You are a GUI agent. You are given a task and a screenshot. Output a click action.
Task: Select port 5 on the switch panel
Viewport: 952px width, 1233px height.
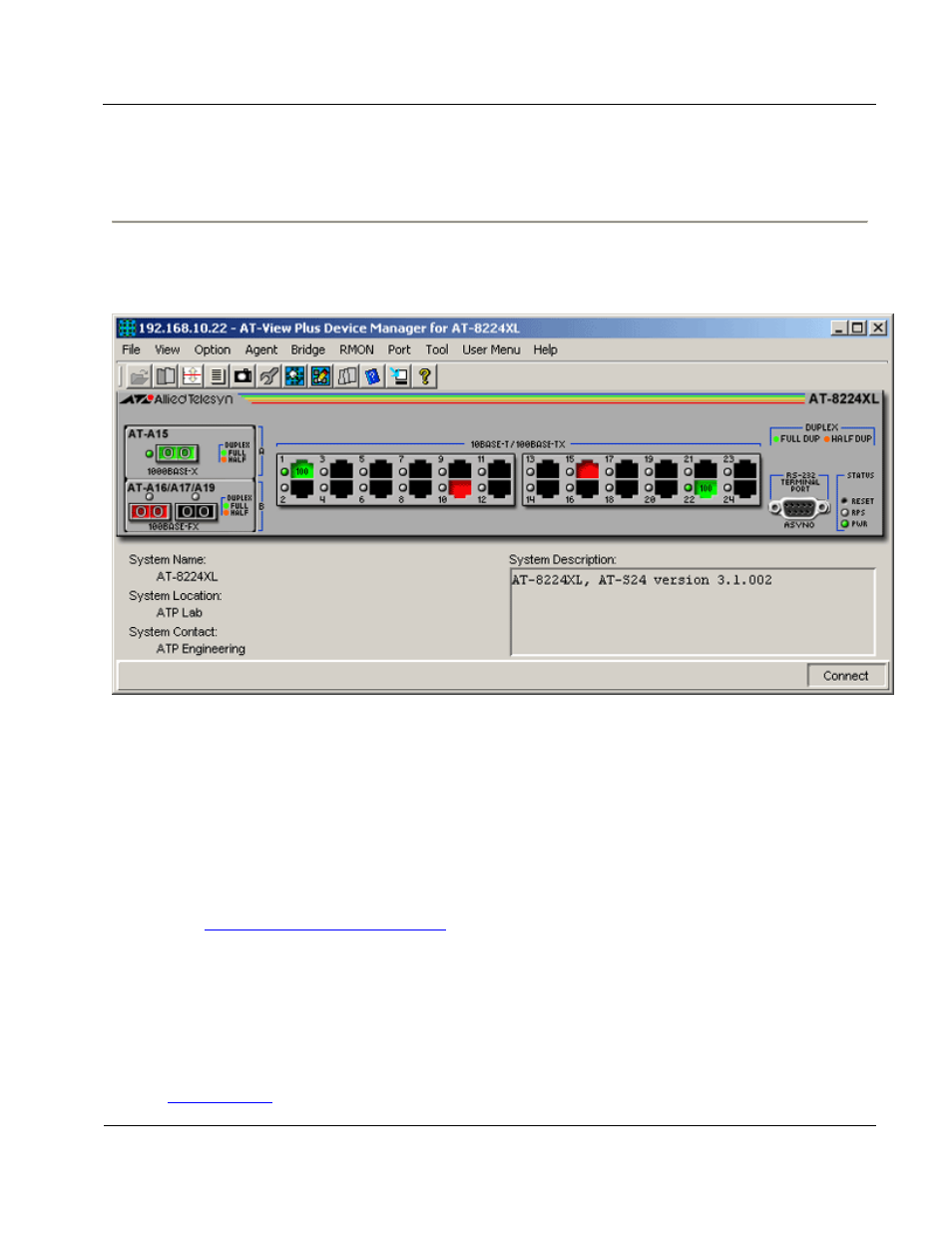tap(380, 470)
